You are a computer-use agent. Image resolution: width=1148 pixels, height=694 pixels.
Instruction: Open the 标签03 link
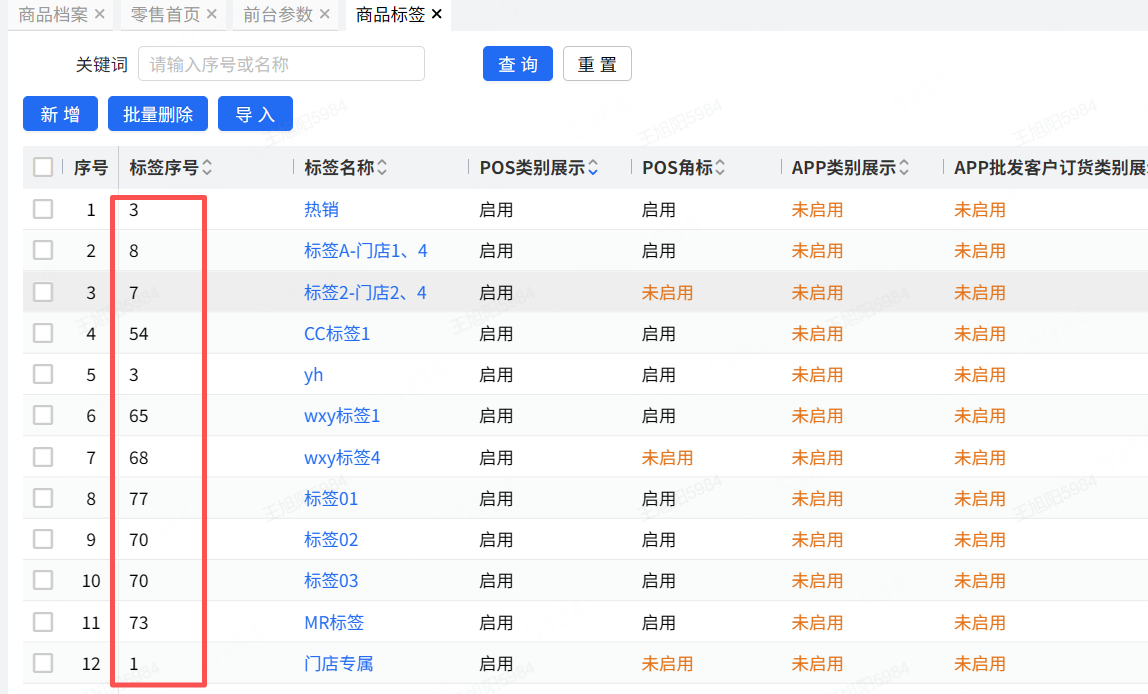click(331, 581)
